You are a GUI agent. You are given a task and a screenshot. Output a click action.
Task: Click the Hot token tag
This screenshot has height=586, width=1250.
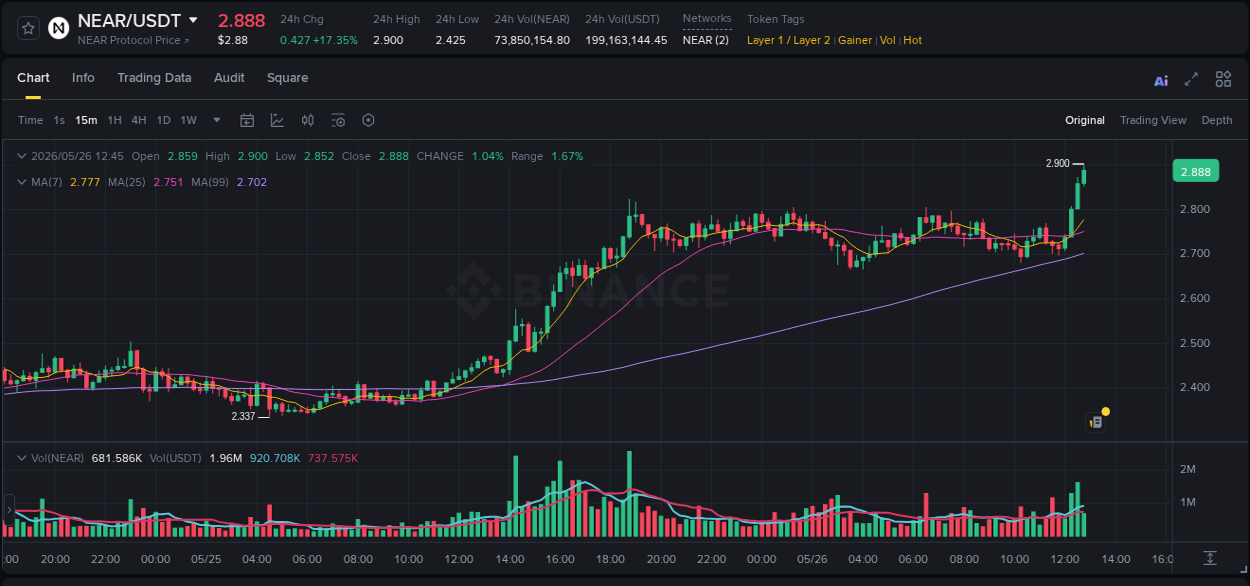point(913,40)
